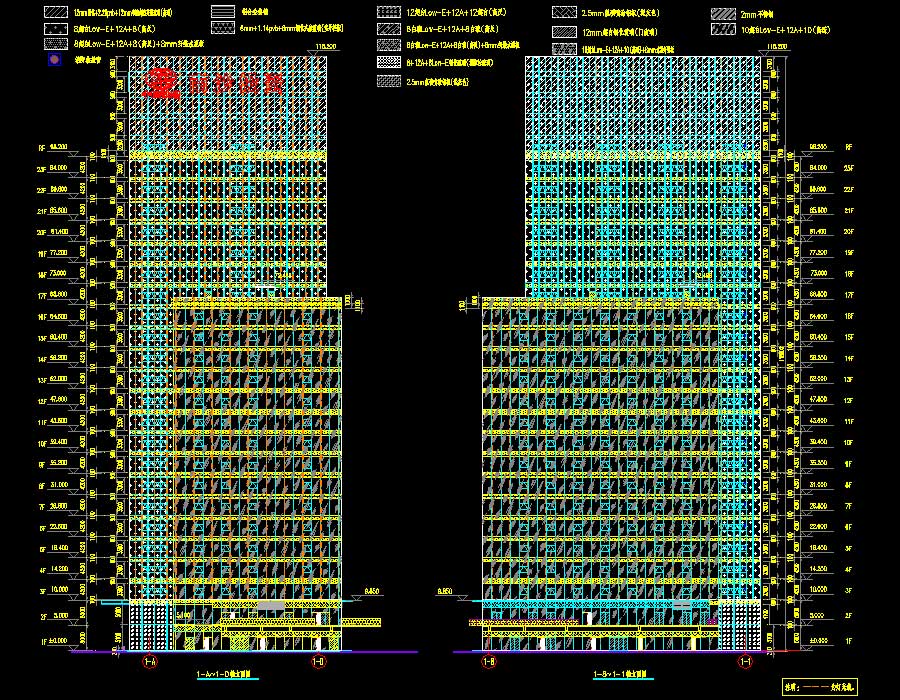Select the 118.200 level above the 1-A~1-D elevation
The height and width of the screenshot is (700, 900).
326,47
